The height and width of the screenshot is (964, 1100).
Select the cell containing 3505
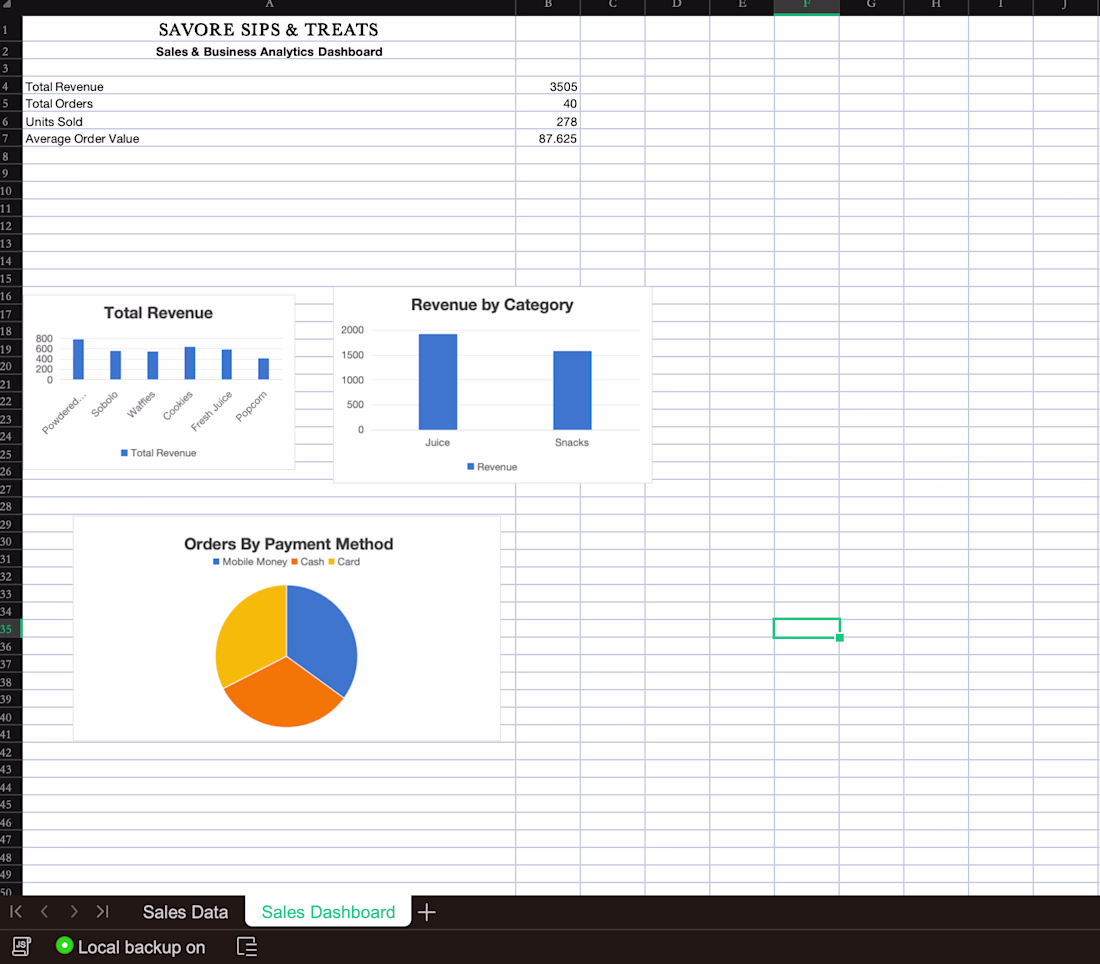click(x=548, y=86)
